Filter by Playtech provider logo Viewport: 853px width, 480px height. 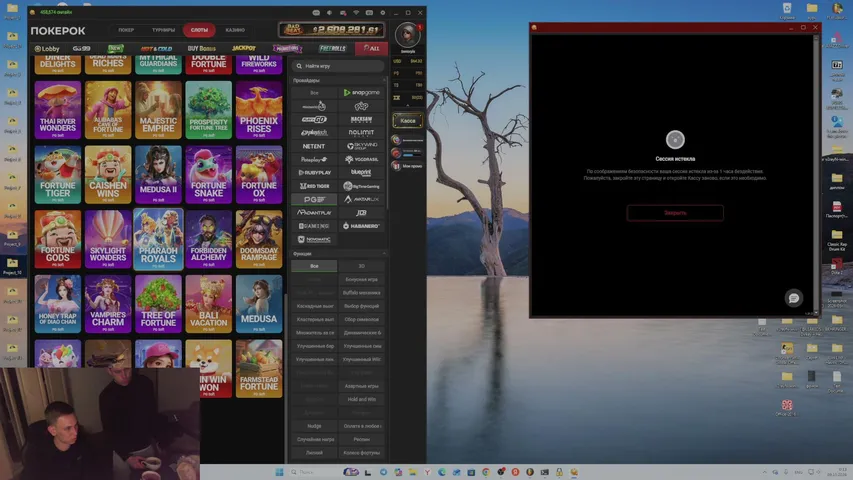314,133
